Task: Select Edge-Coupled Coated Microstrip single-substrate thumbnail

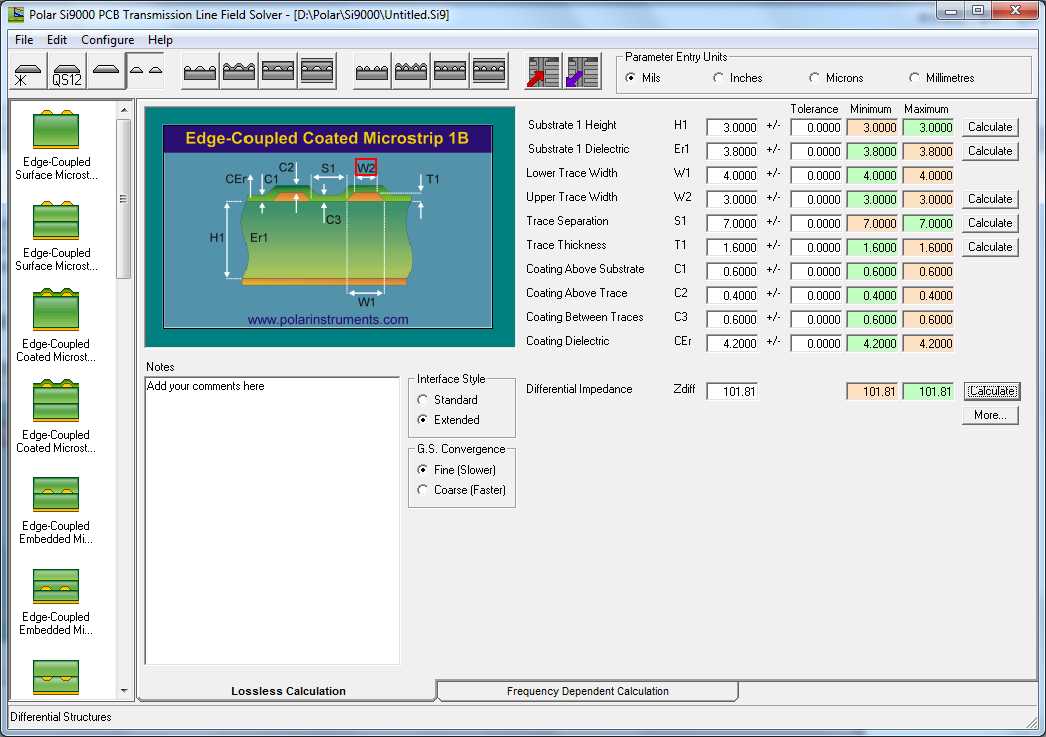Action: click(x=56, y=309)
